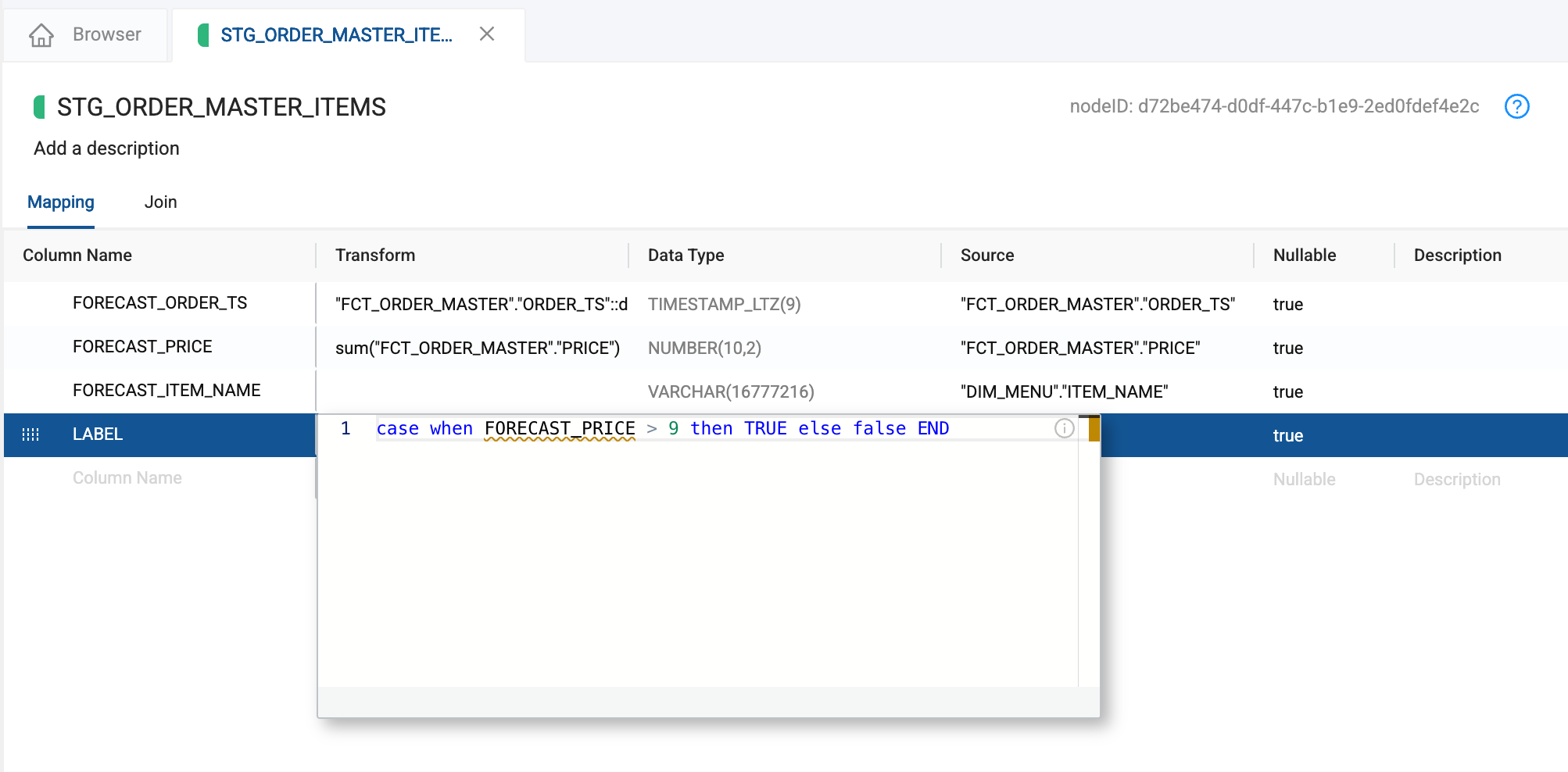Click the 'false' keyword in the editor
1568x772 pixels.
coord(879,429)
